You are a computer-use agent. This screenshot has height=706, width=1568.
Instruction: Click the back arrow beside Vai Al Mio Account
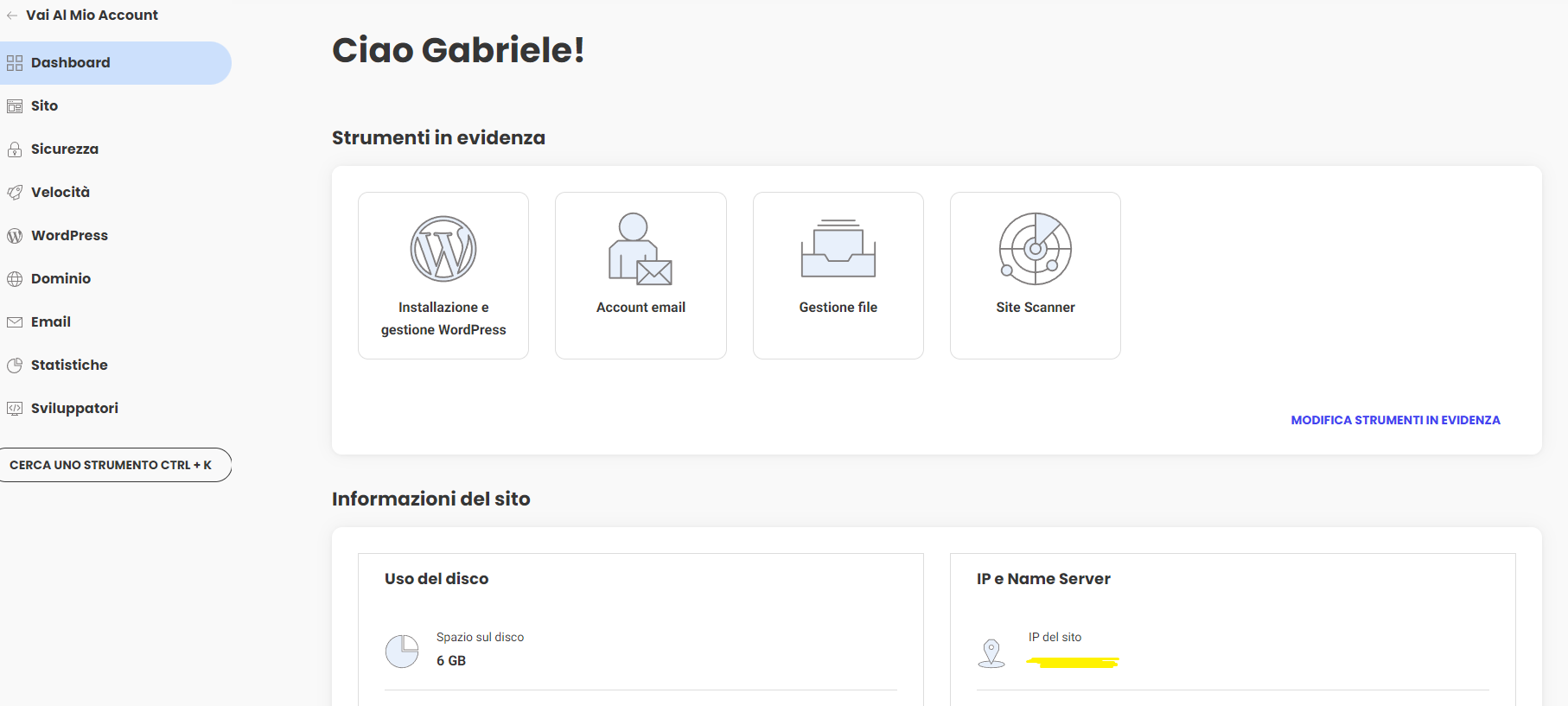[x=12, y=16]
